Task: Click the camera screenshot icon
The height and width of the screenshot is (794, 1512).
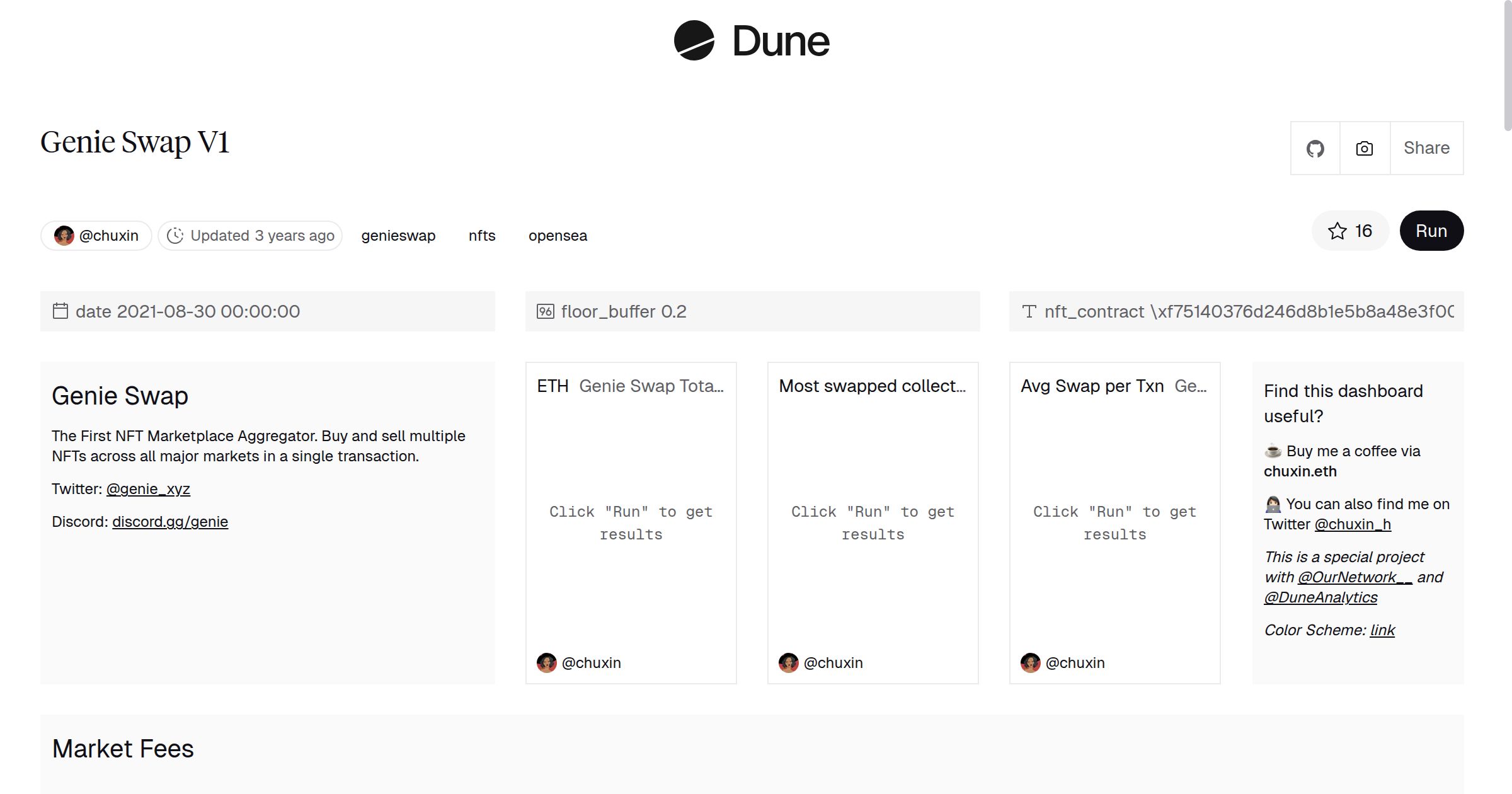Action: (x=1365, y=149)
